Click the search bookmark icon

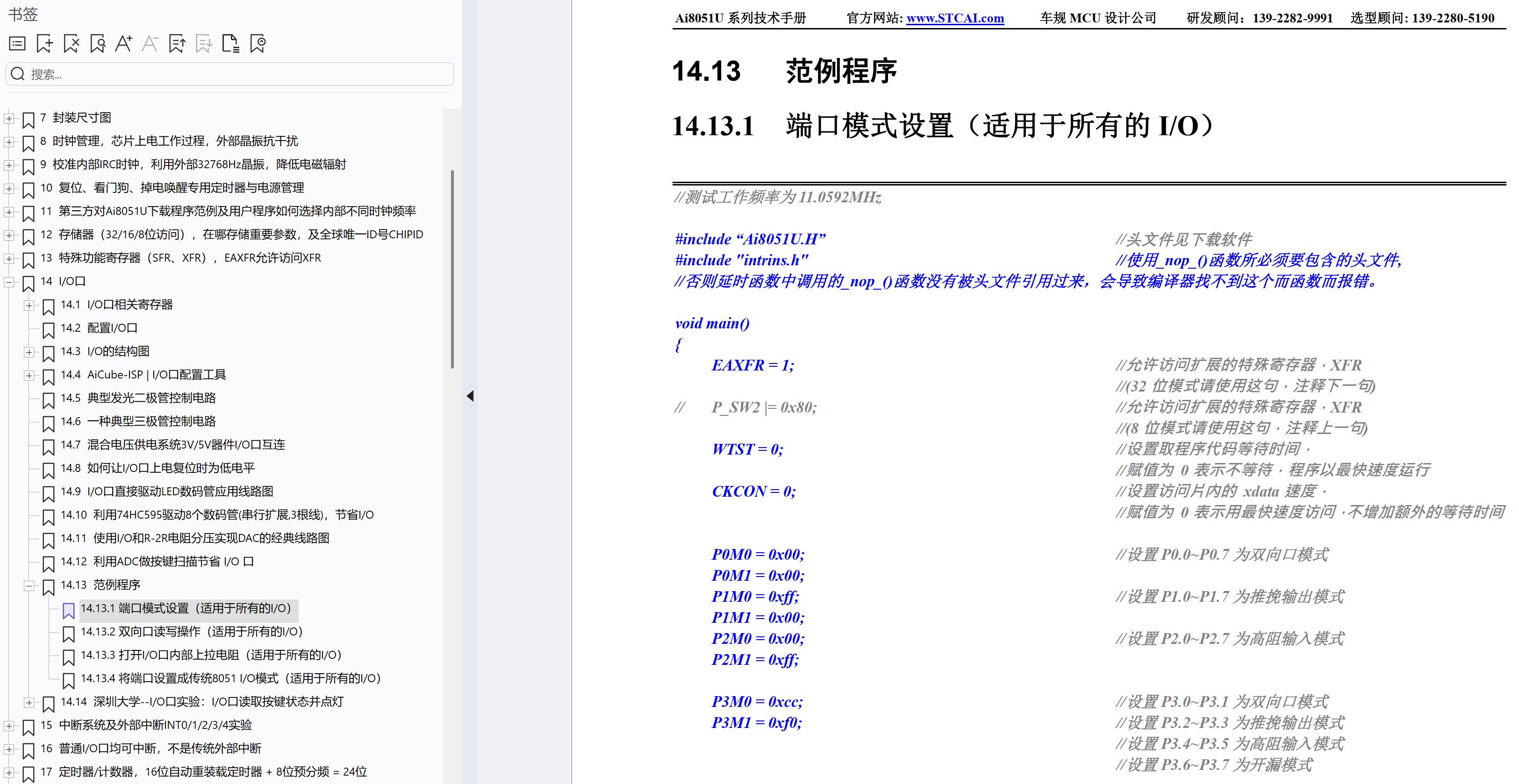pyautogui.click(x=98, y=43)
